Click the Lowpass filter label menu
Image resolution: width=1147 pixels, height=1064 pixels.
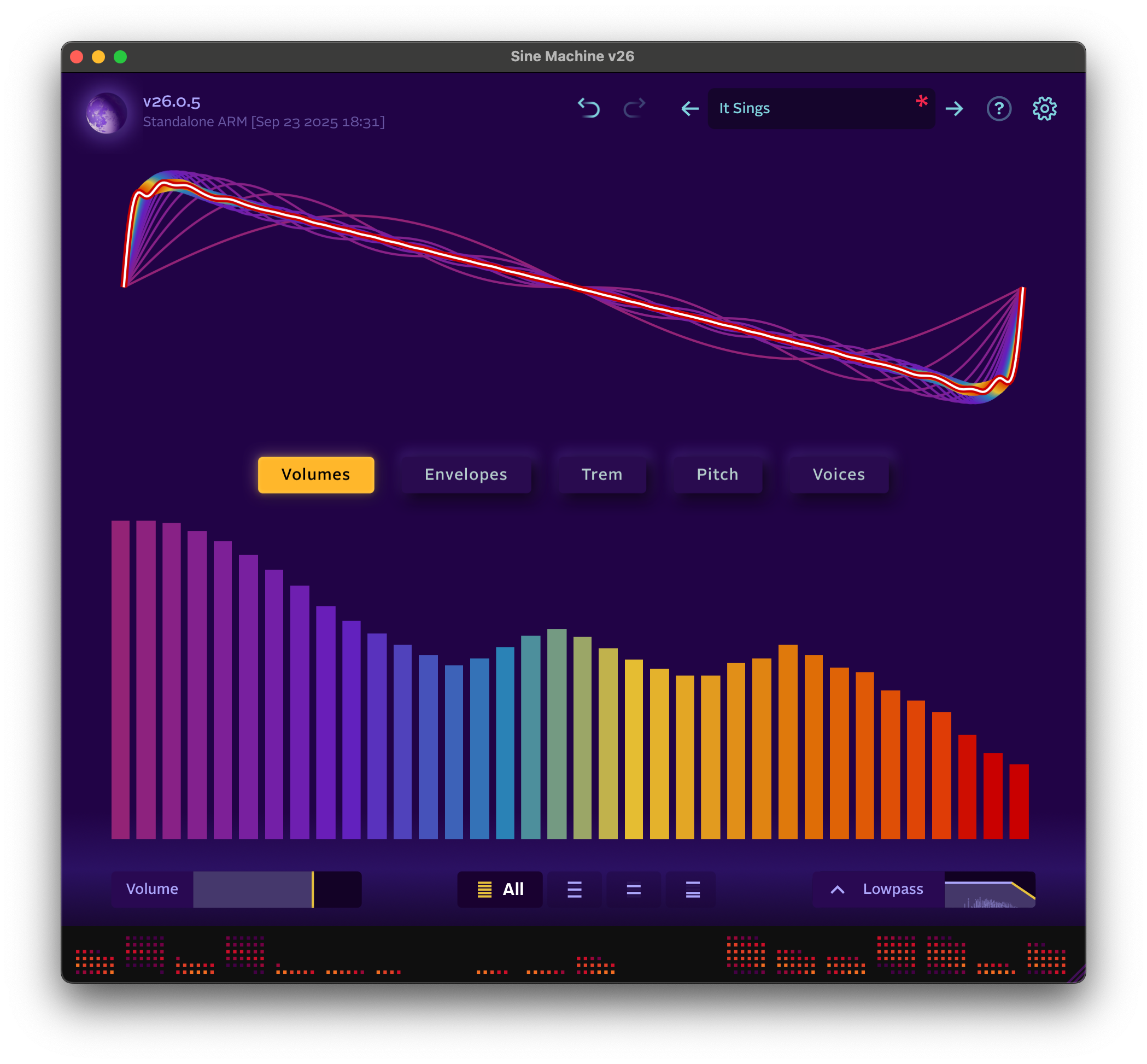click(x=892, y=889)
